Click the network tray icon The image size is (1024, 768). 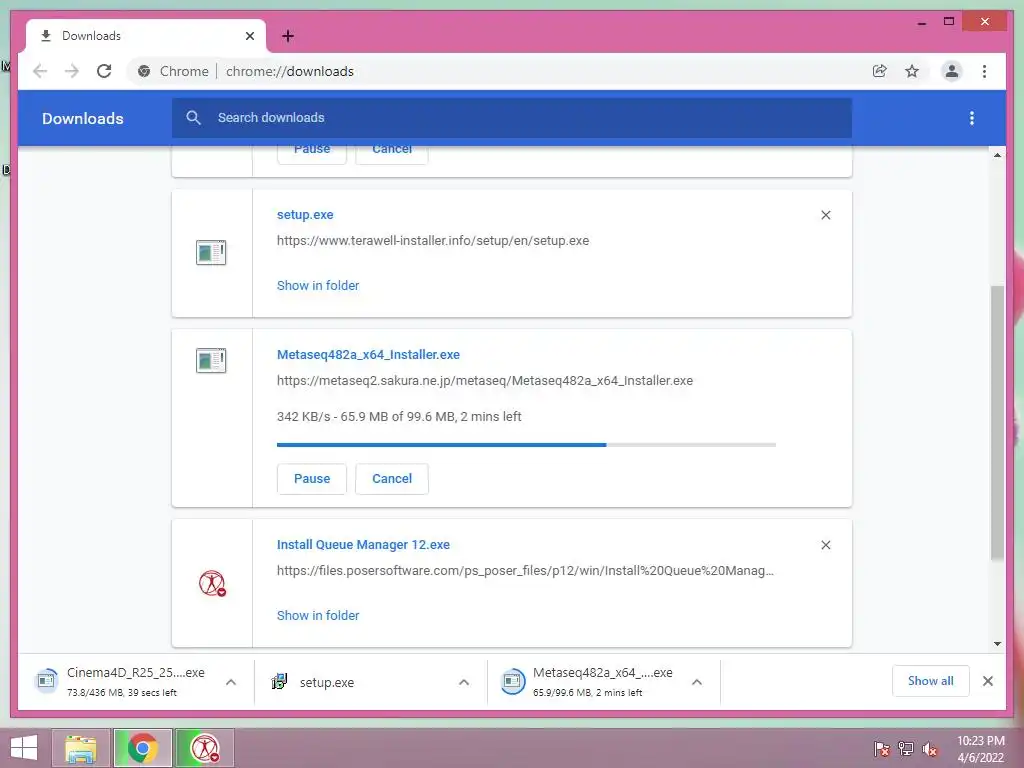click(906, 749)
